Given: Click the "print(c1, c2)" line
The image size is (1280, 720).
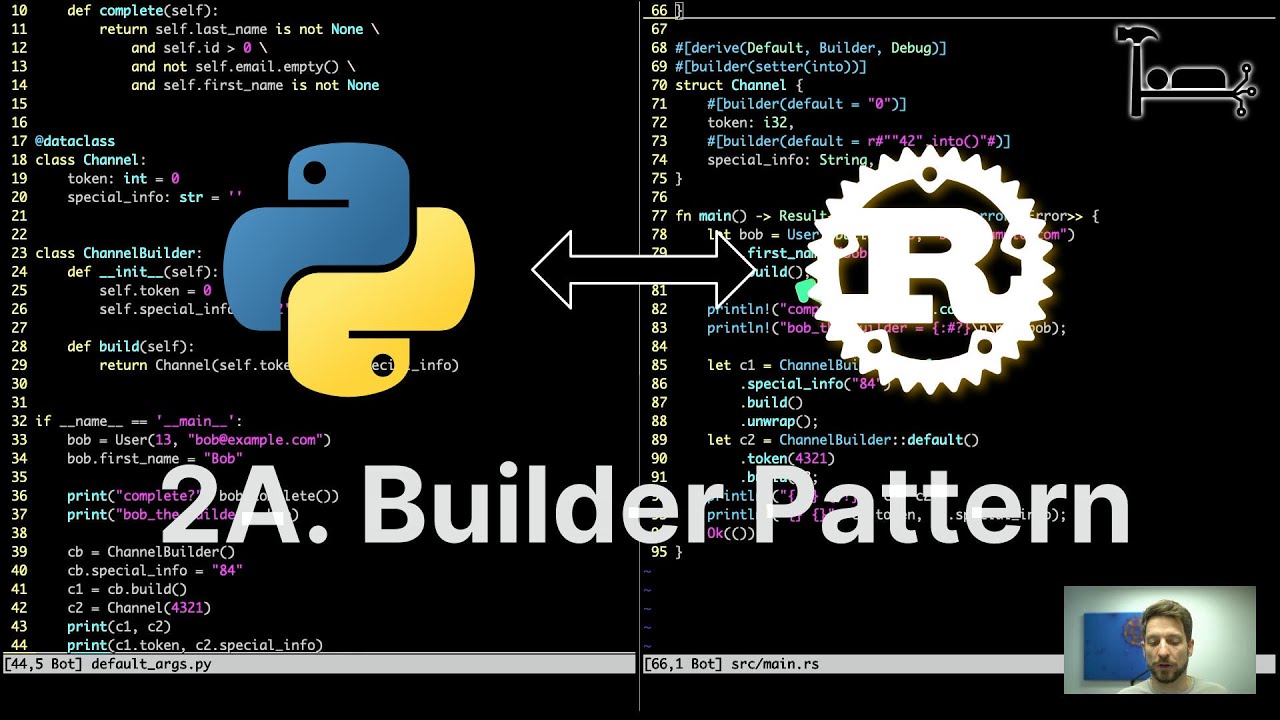Looking at the screenshot, I should (119, 627).
